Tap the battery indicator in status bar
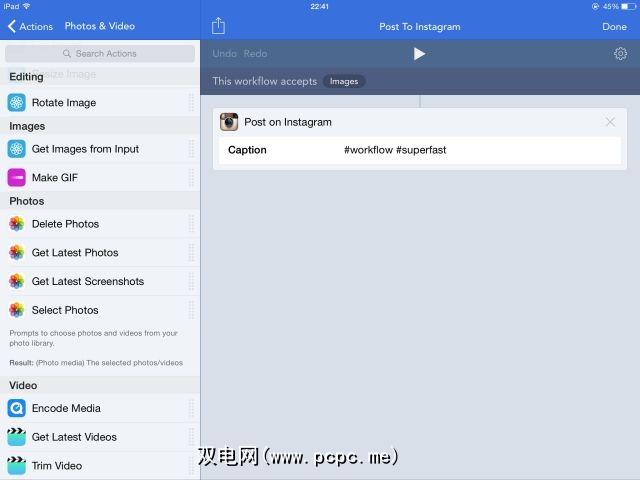 pyautogui.click(x=628, y=7)
